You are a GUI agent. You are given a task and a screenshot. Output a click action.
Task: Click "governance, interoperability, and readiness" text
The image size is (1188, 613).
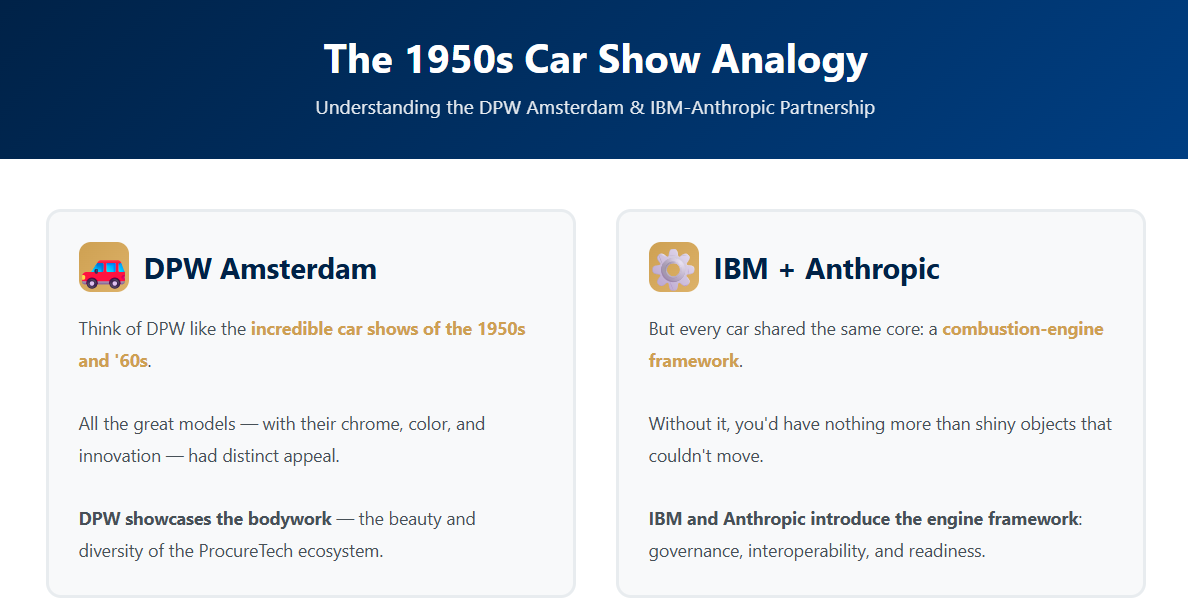click(x=817, y=551)
